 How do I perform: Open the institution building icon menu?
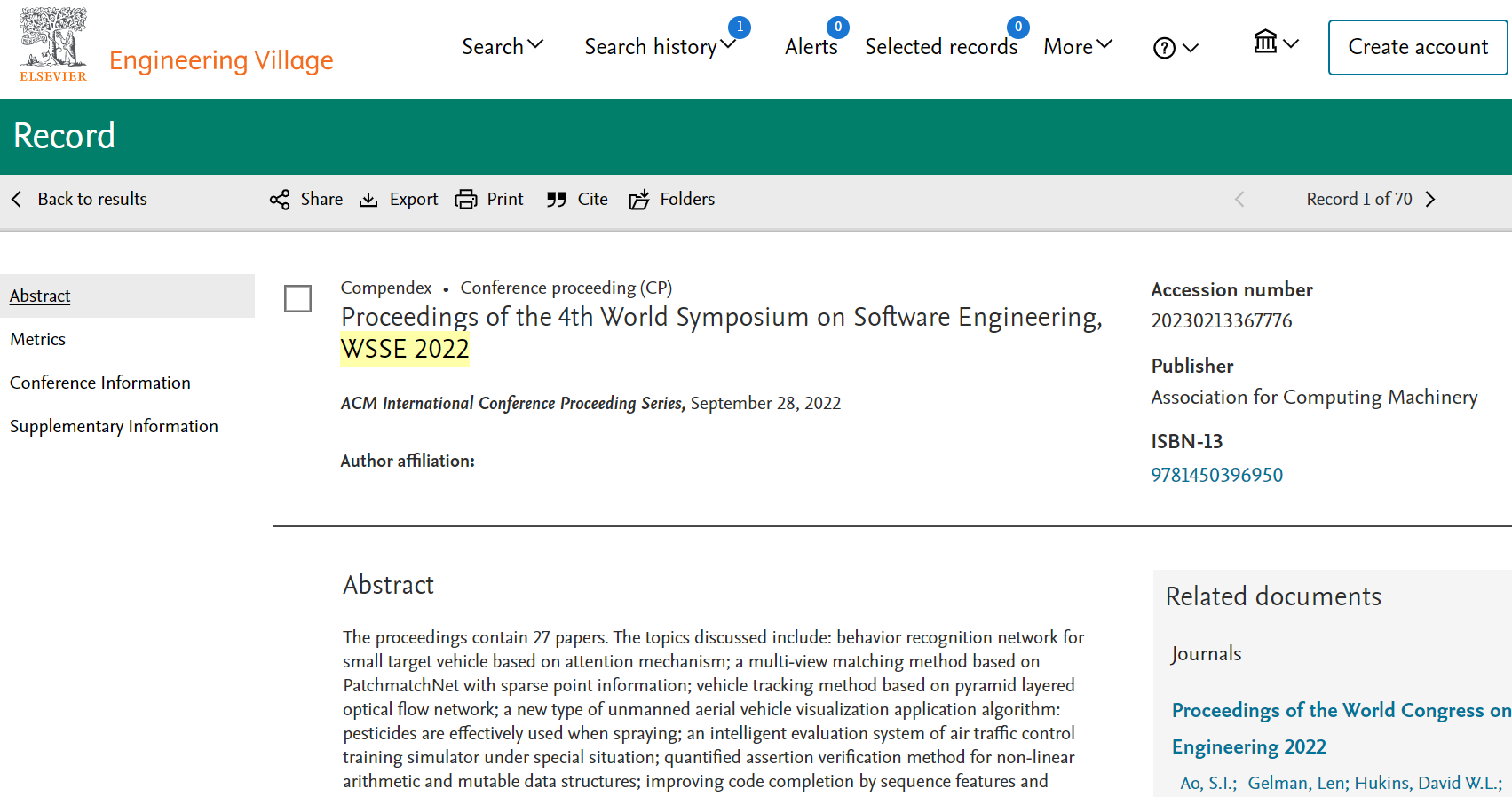coord(1265,42)
